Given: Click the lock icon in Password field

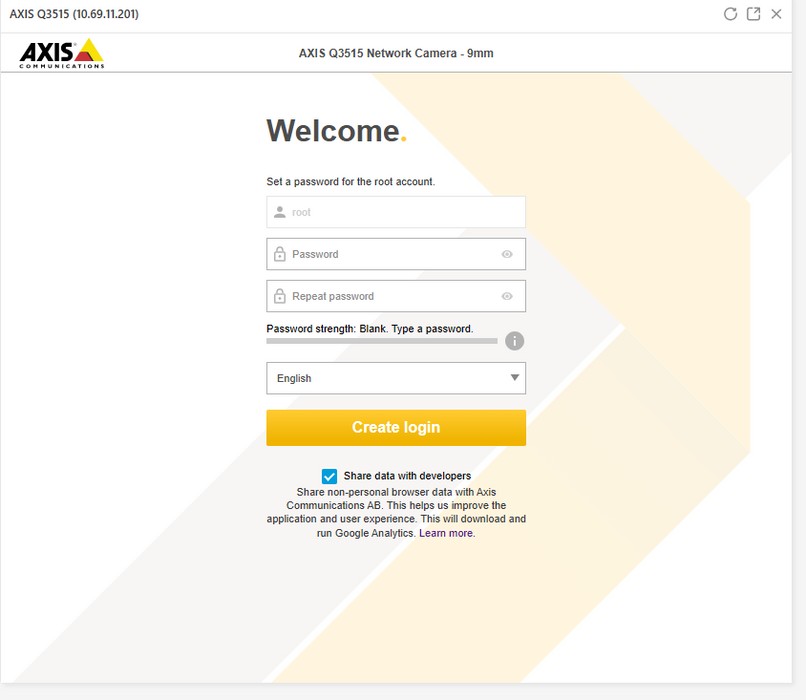Looking at the screenshot, I should 280,253.
